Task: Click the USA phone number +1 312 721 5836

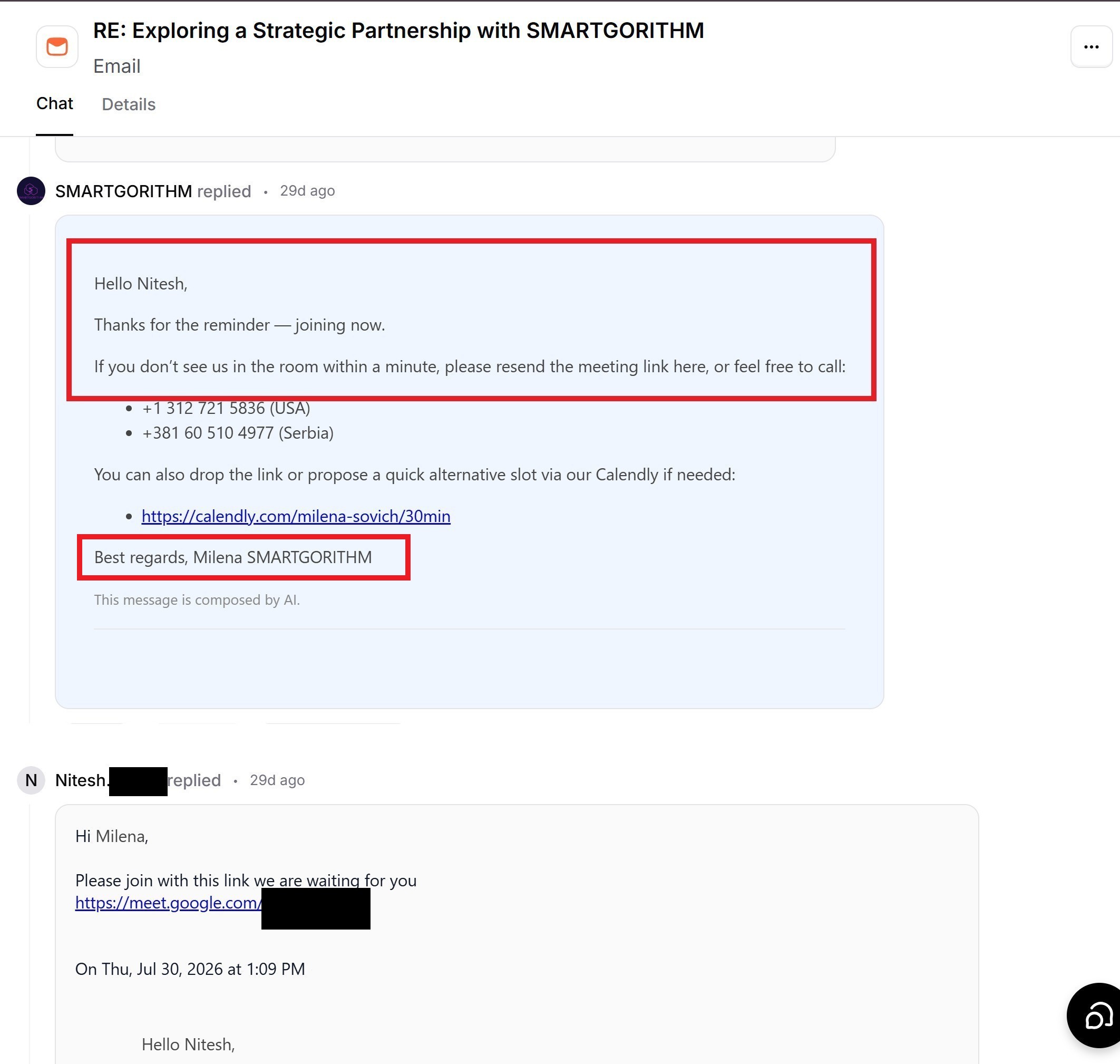Action: [x=226, y=408]
